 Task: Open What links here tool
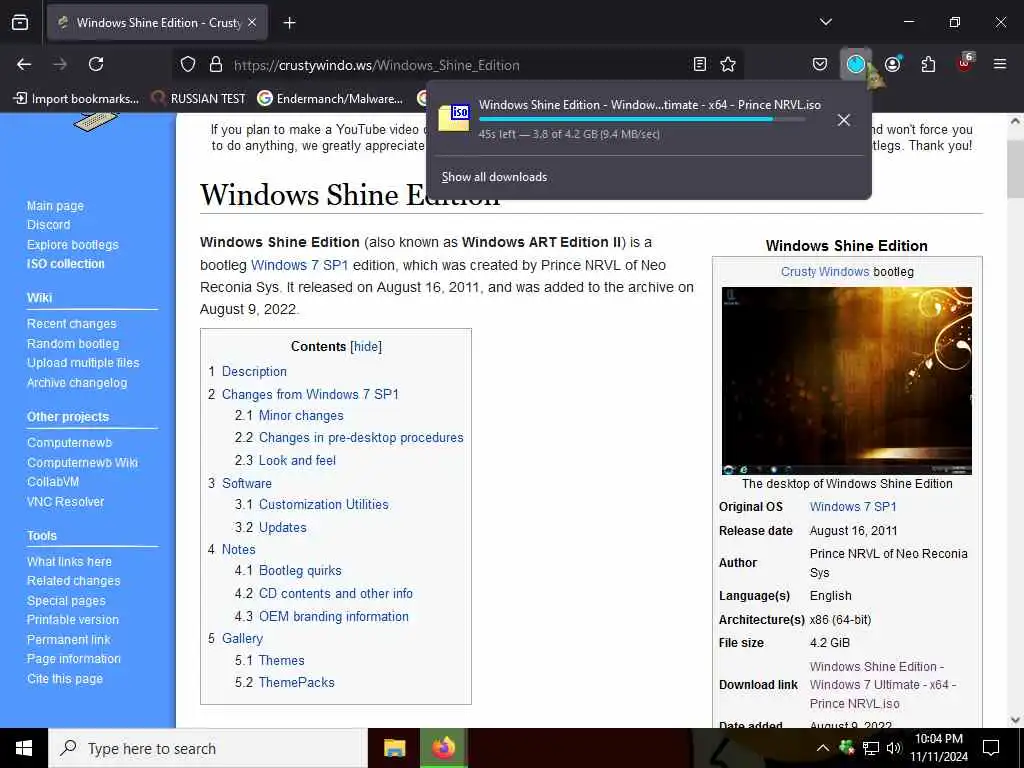click(69, 562)
